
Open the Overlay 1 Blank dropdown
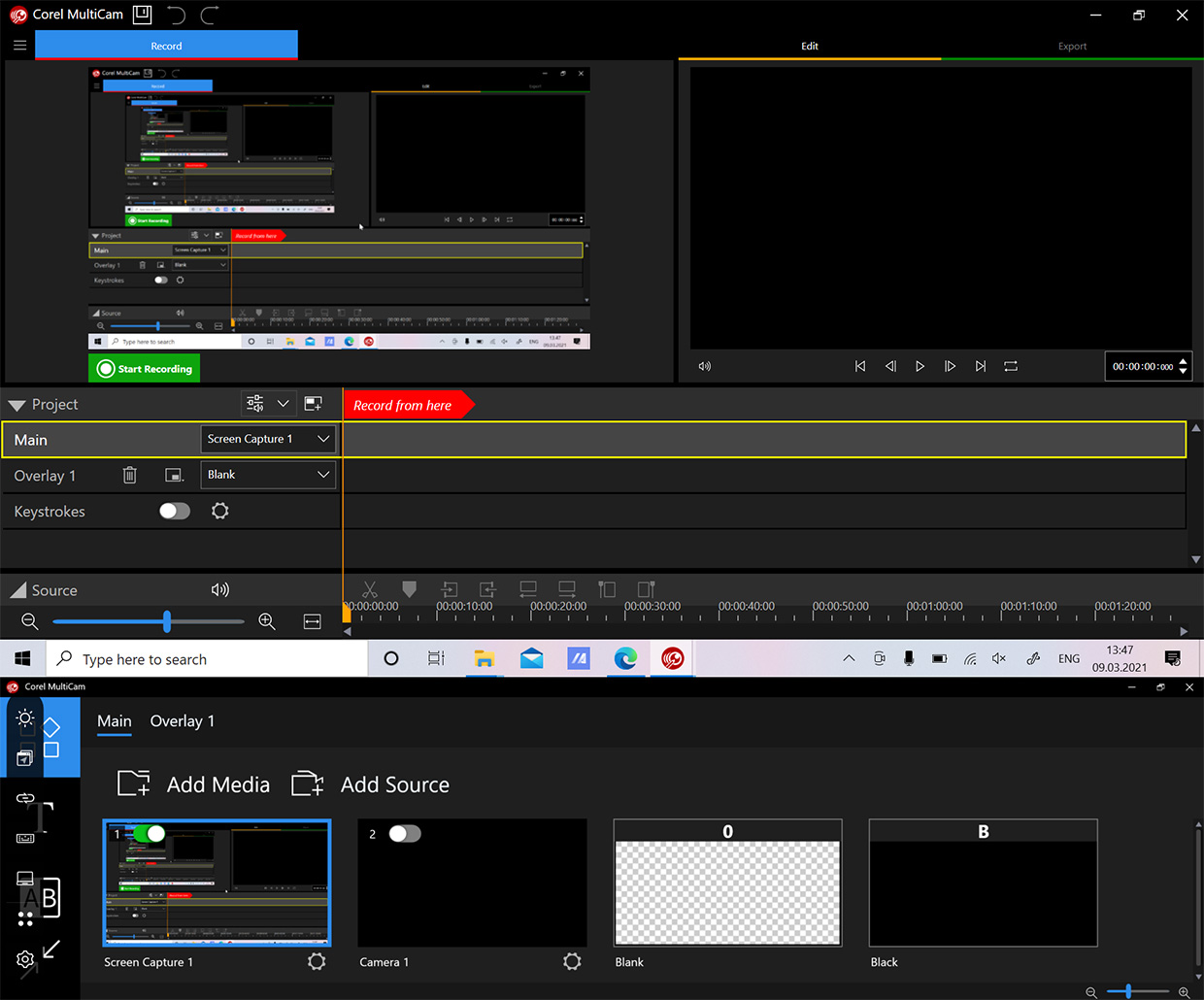(x=269, y=475)
